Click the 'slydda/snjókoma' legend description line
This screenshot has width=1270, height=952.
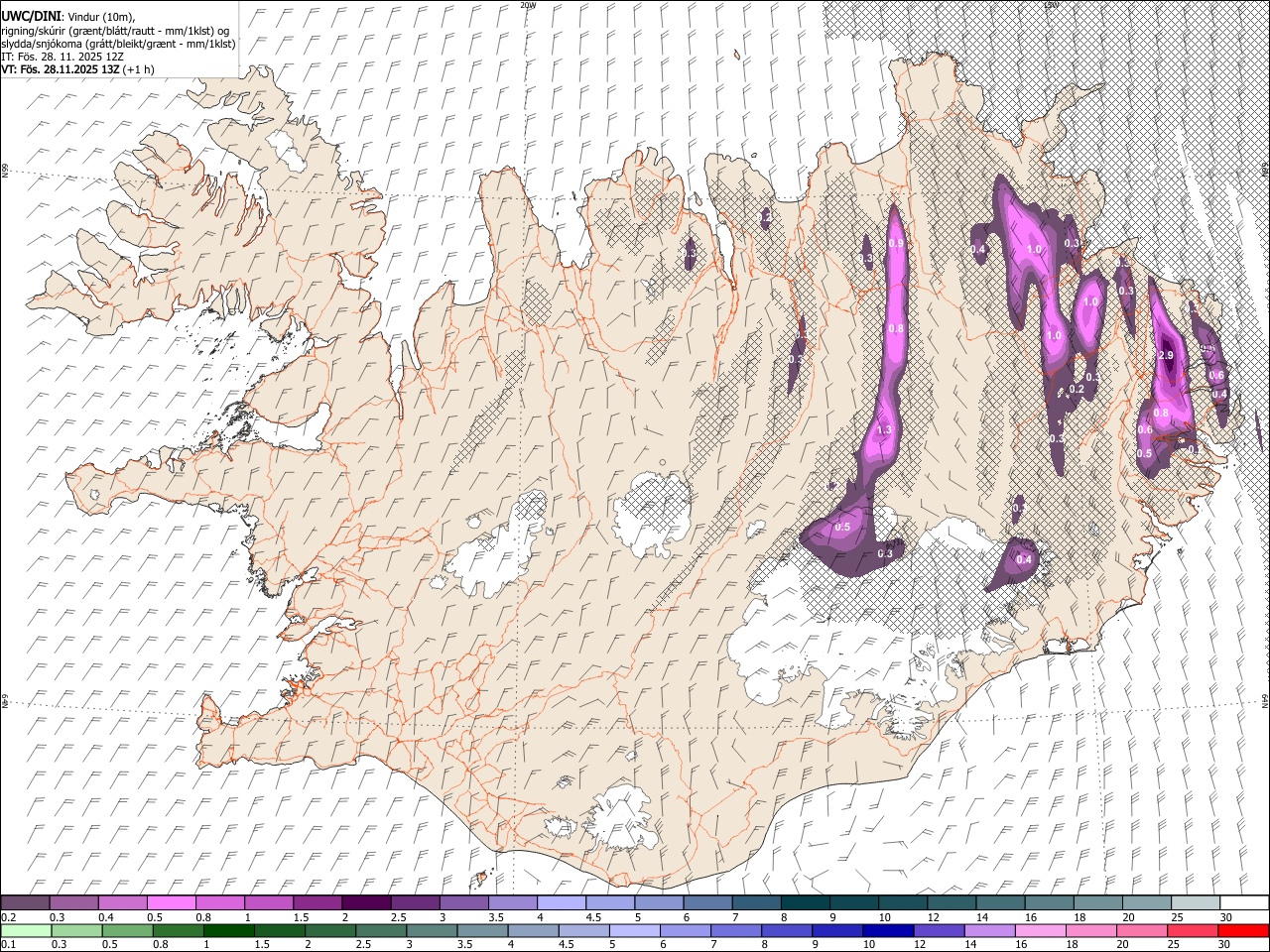[118, 44]
